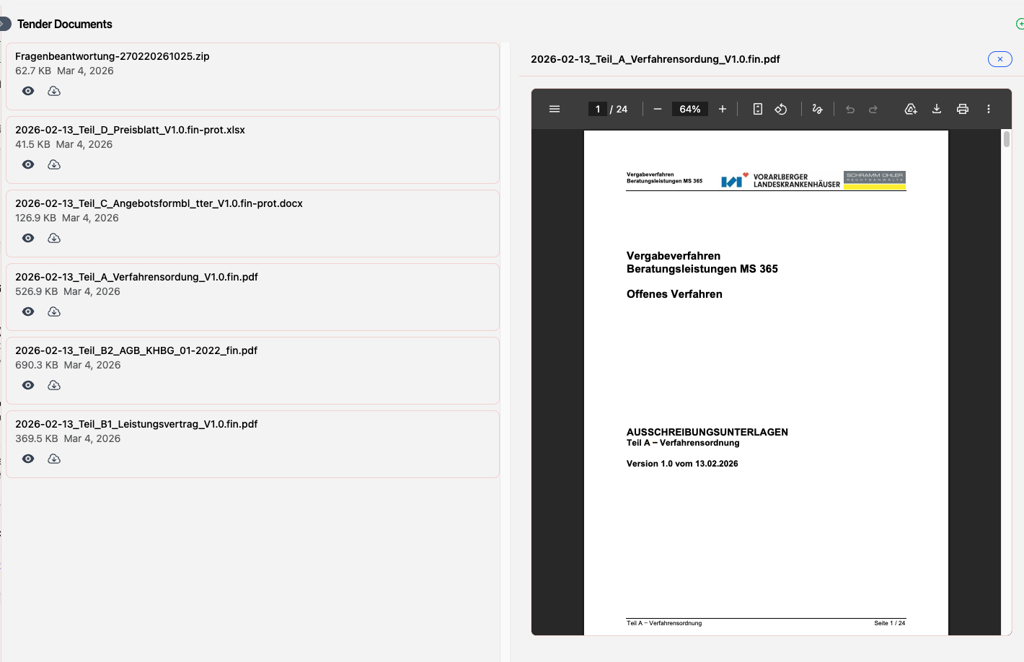Screen dimensions: 1024x662
Task: Download the PDF from viewer toolbar
Action: (936, 109)
